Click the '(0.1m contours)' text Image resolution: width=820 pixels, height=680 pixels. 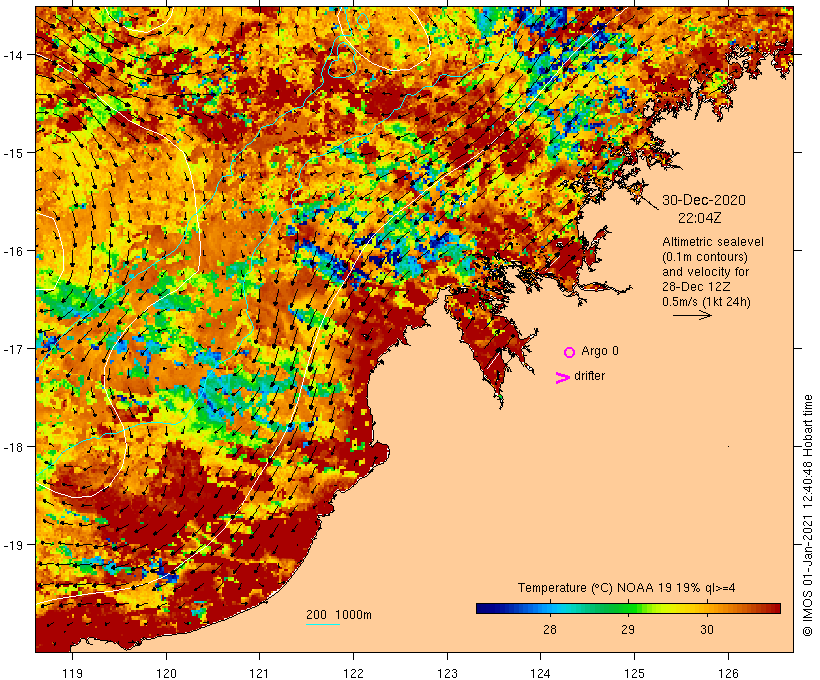tap(704, 257)
